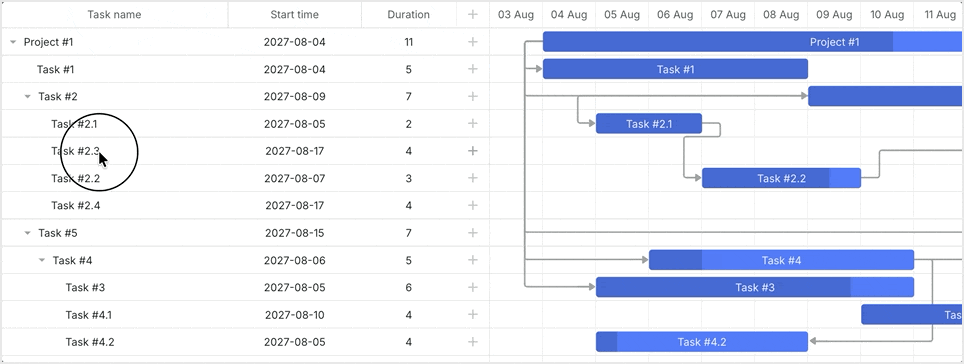This screenshot has width=964, height=364.
Task: Collapse the Task #5 group arrow
Action: pyautogui.click(x=27, y=233)
